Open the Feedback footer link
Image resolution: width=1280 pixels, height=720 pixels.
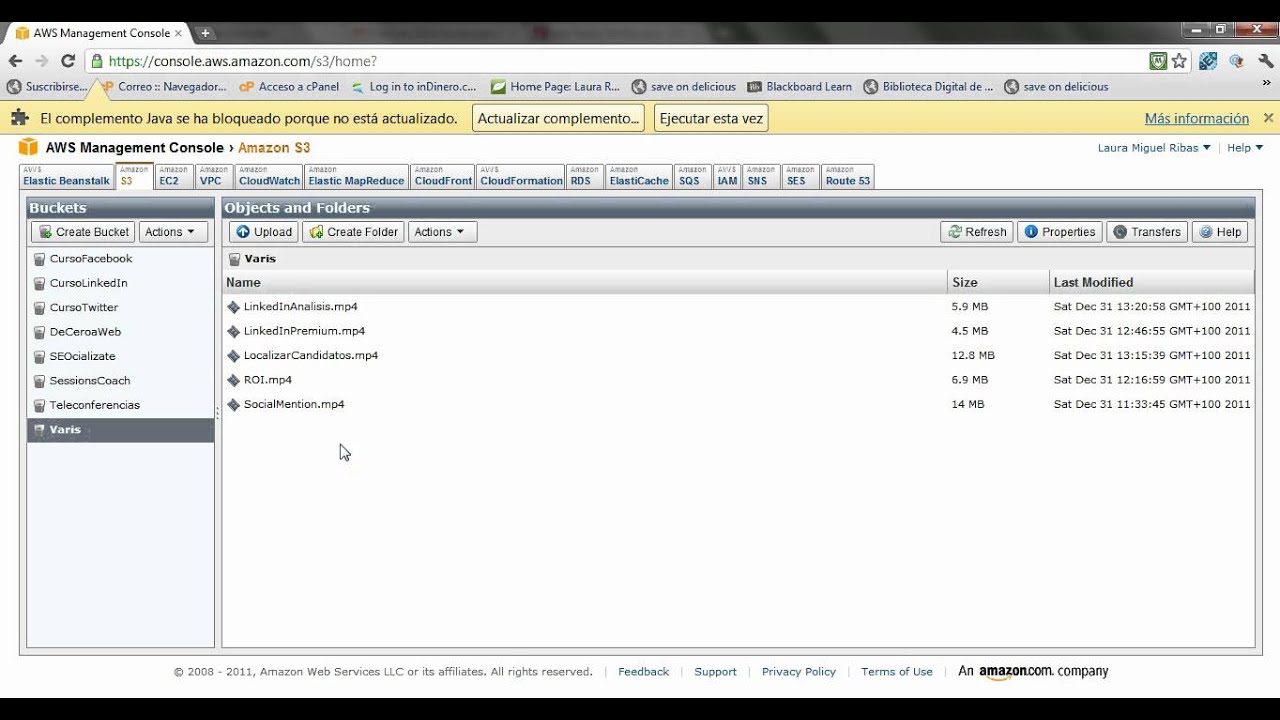pyautogui.click(x=643, y=672)
